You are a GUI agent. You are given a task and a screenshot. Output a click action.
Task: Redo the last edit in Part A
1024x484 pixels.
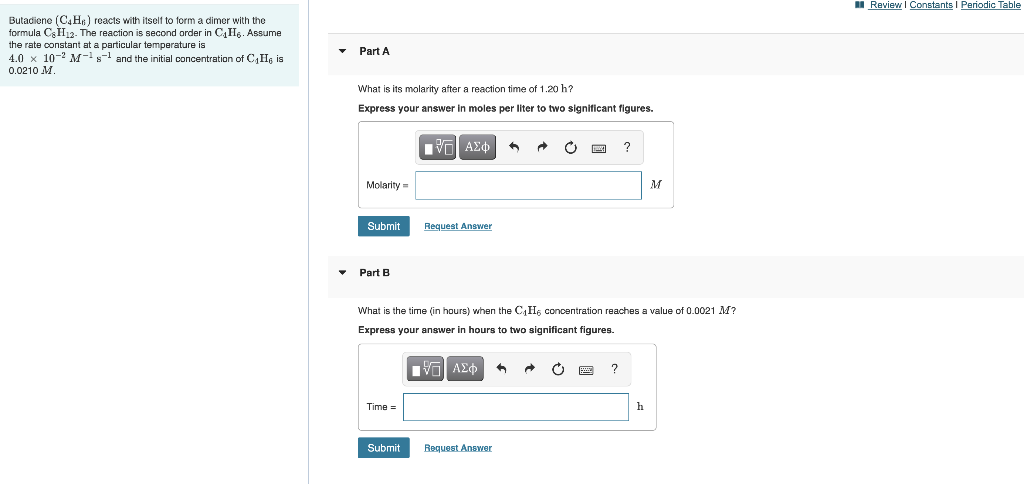(542, 148)
